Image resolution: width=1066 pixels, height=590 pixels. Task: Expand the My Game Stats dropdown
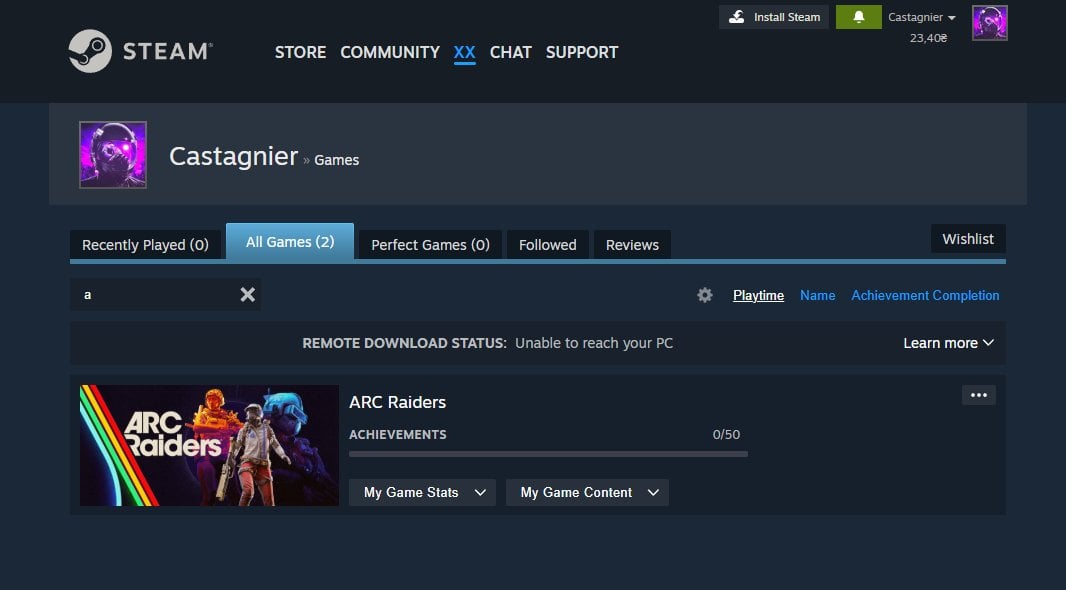click(422, 492)
